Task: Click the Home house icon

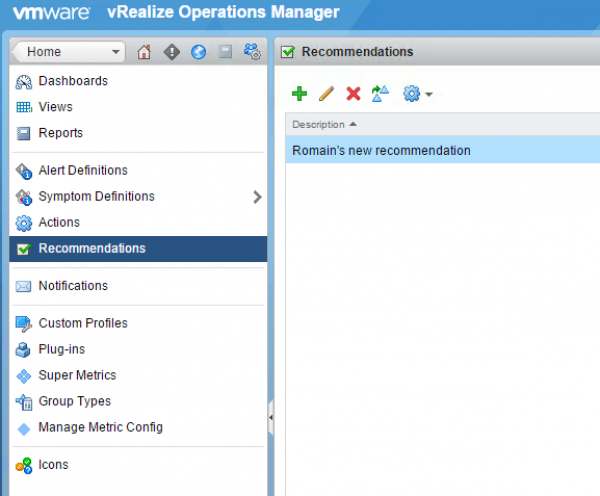Action: (x=144, y=52)
